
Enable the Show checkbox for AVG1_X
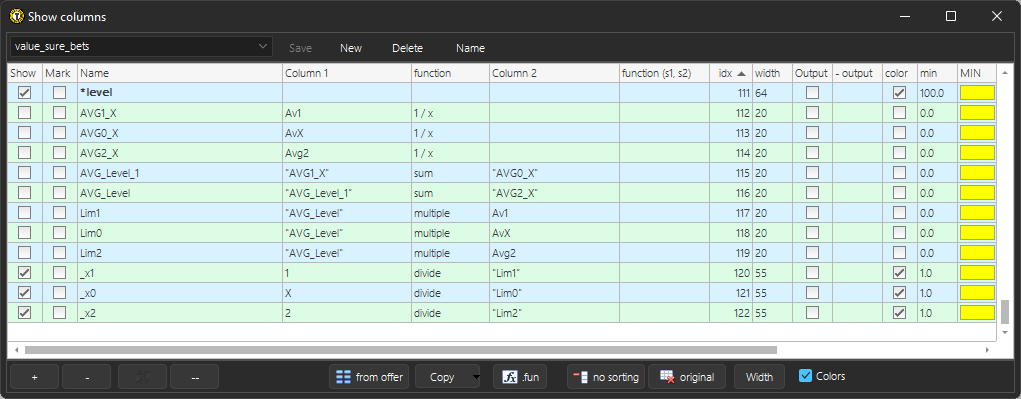tap(25, 113)
